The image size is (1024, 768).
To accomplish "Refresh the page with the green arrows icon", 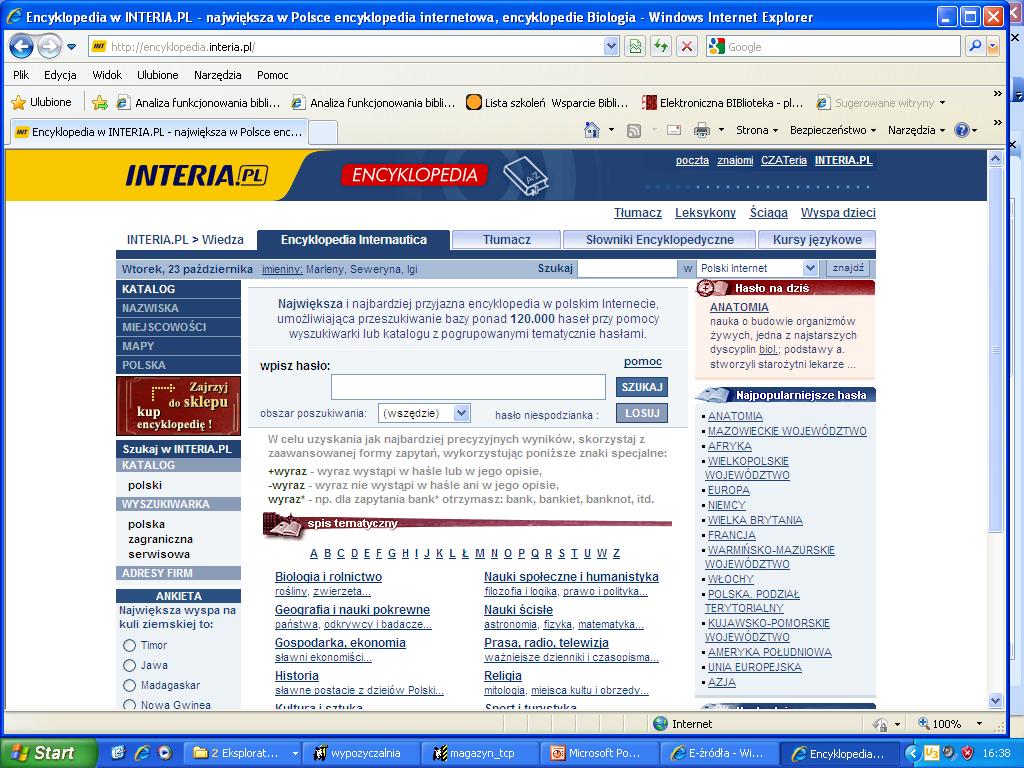I will tap(661, 46).
